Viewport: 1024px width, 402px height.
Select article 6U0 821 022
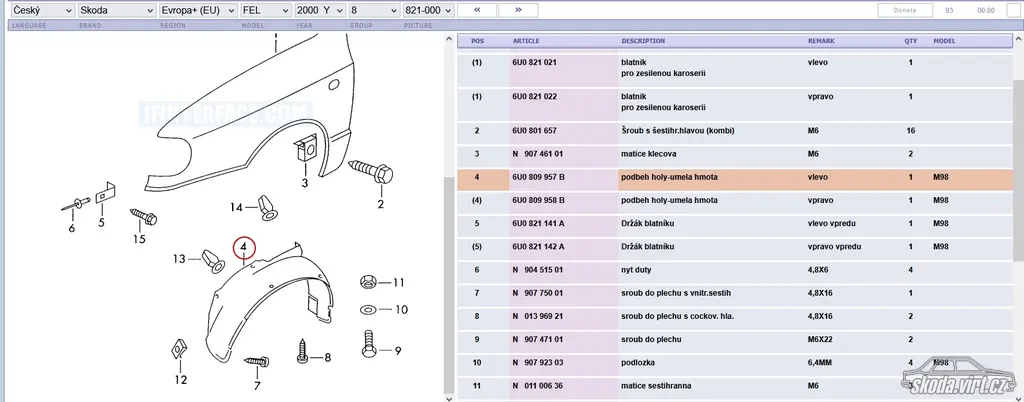coord(534,97)
